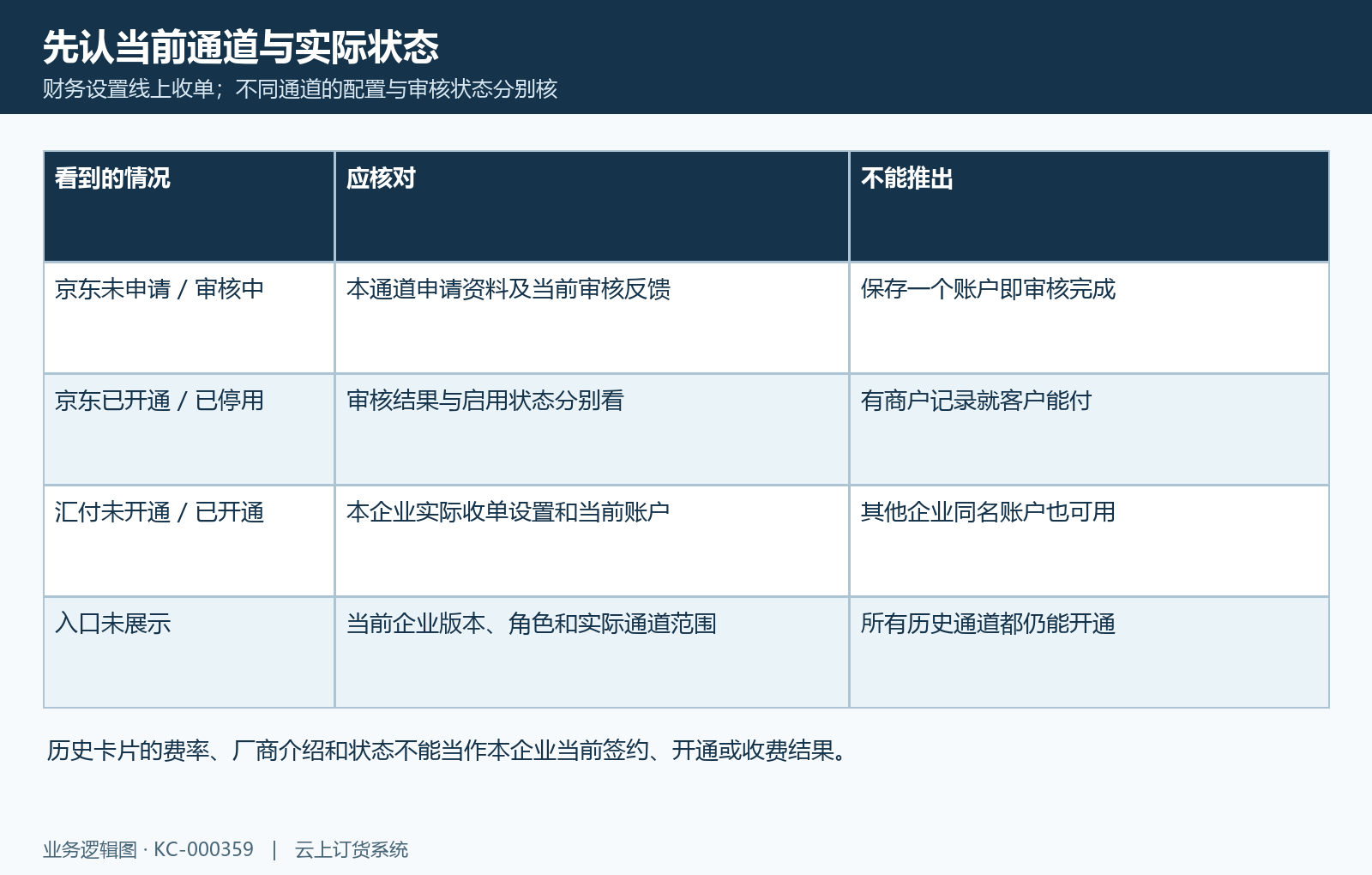Click footer text 业务逻辑图 · KC-000359

coord(148,849)
